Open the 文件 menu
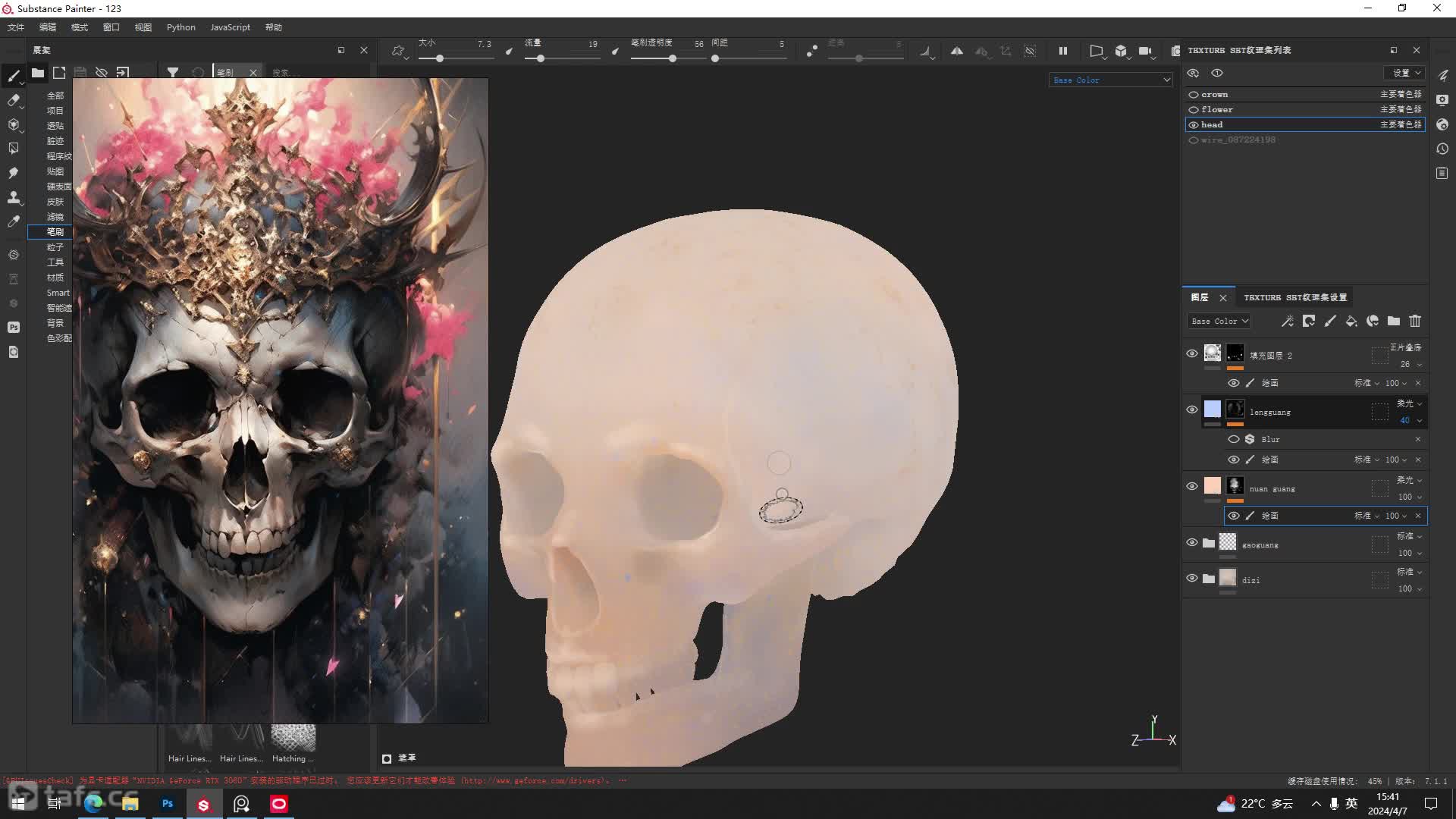Viewport: 1456px width, 819px height. coord(16,27)
